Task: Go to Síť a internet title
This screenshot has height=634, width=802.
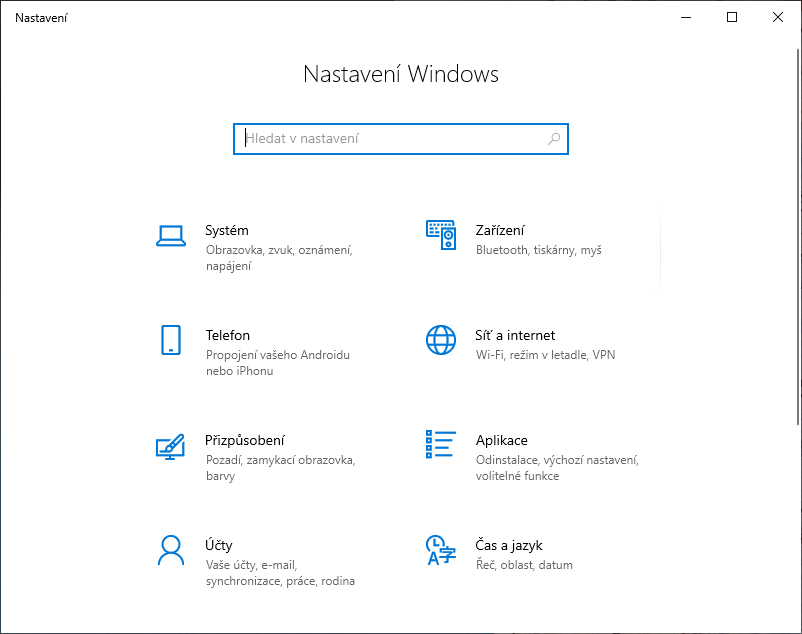Action: [x=515, y=335]
